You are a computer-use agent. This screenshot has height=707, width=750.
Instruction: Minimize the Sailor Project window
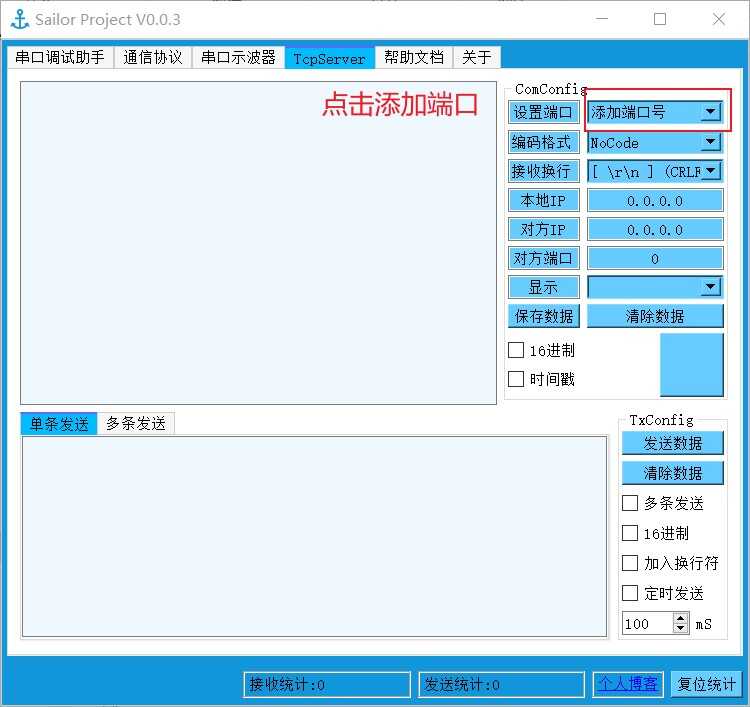coord(602,19)
